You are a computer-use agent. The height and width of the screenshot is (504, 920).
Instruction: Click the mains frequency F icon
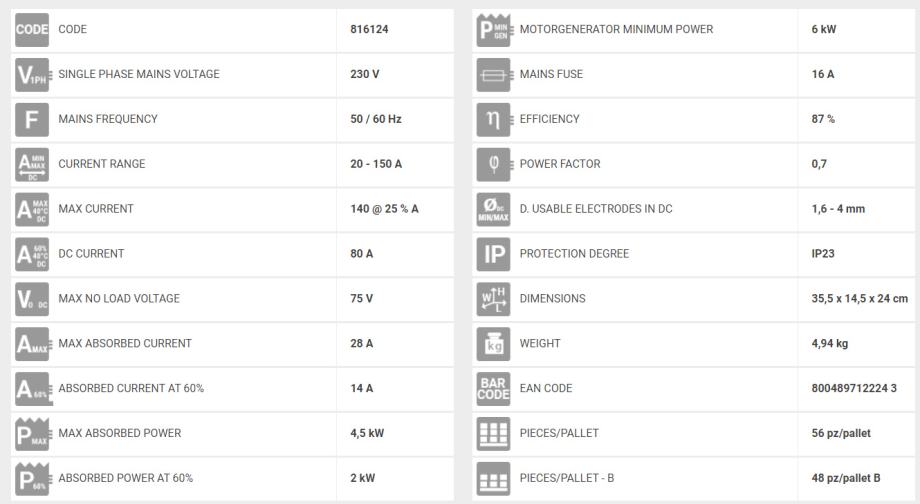pos(32,119)
